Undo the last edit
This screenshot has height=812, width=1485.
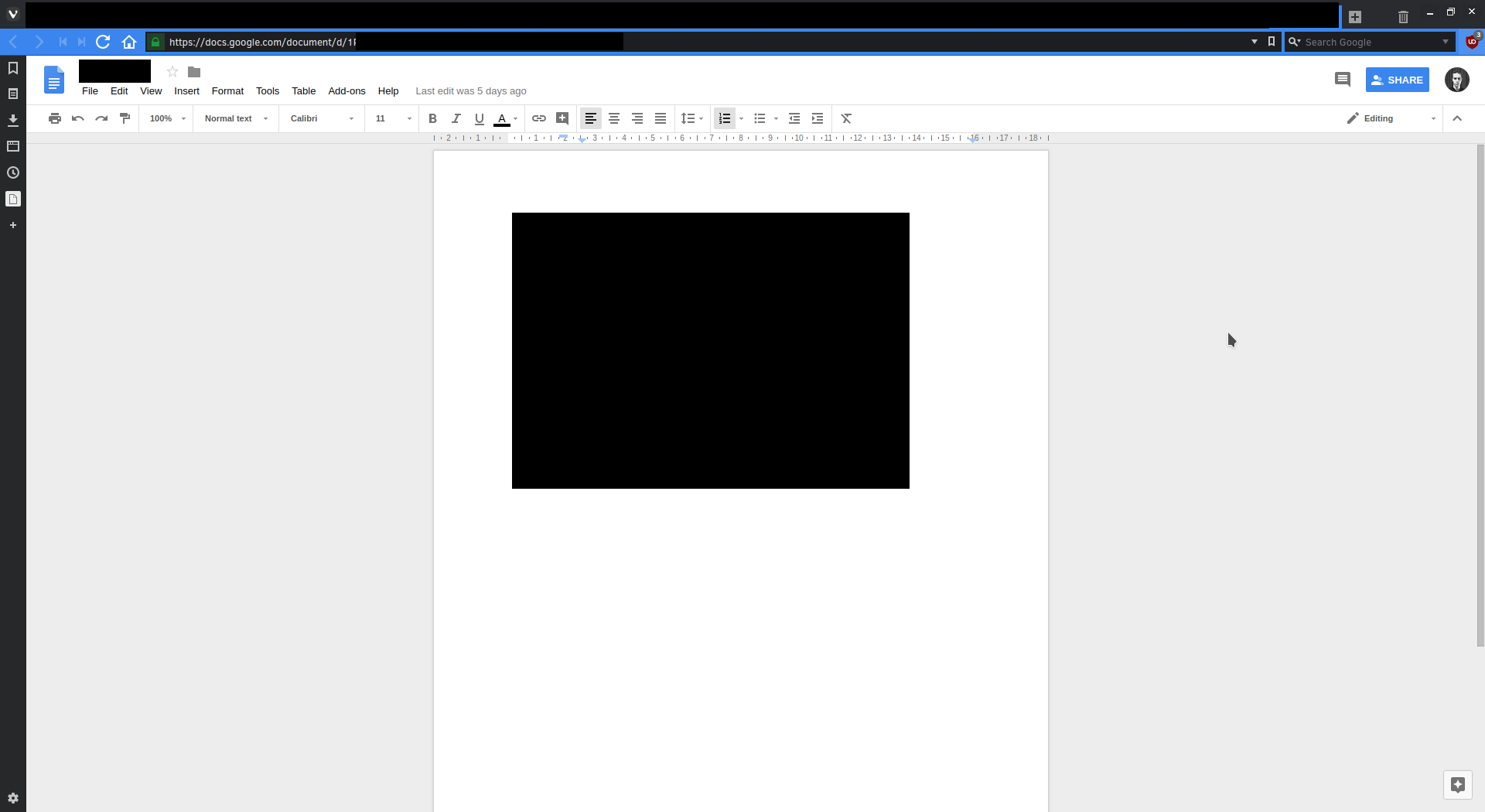click(x=77, y=118)
